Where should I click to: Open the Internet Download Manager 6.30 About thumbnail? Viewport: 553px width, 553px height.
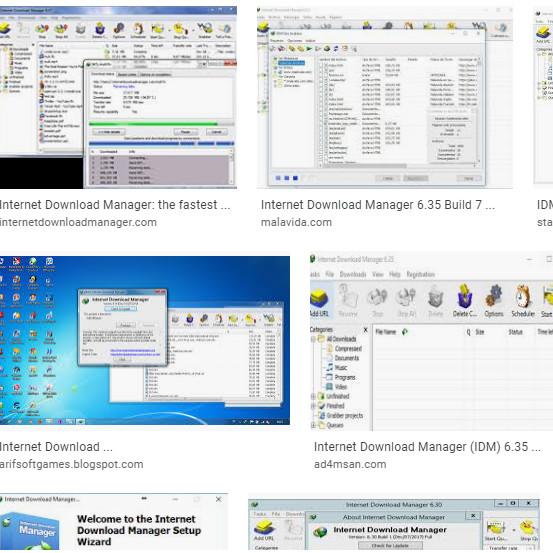click(394, 524)
